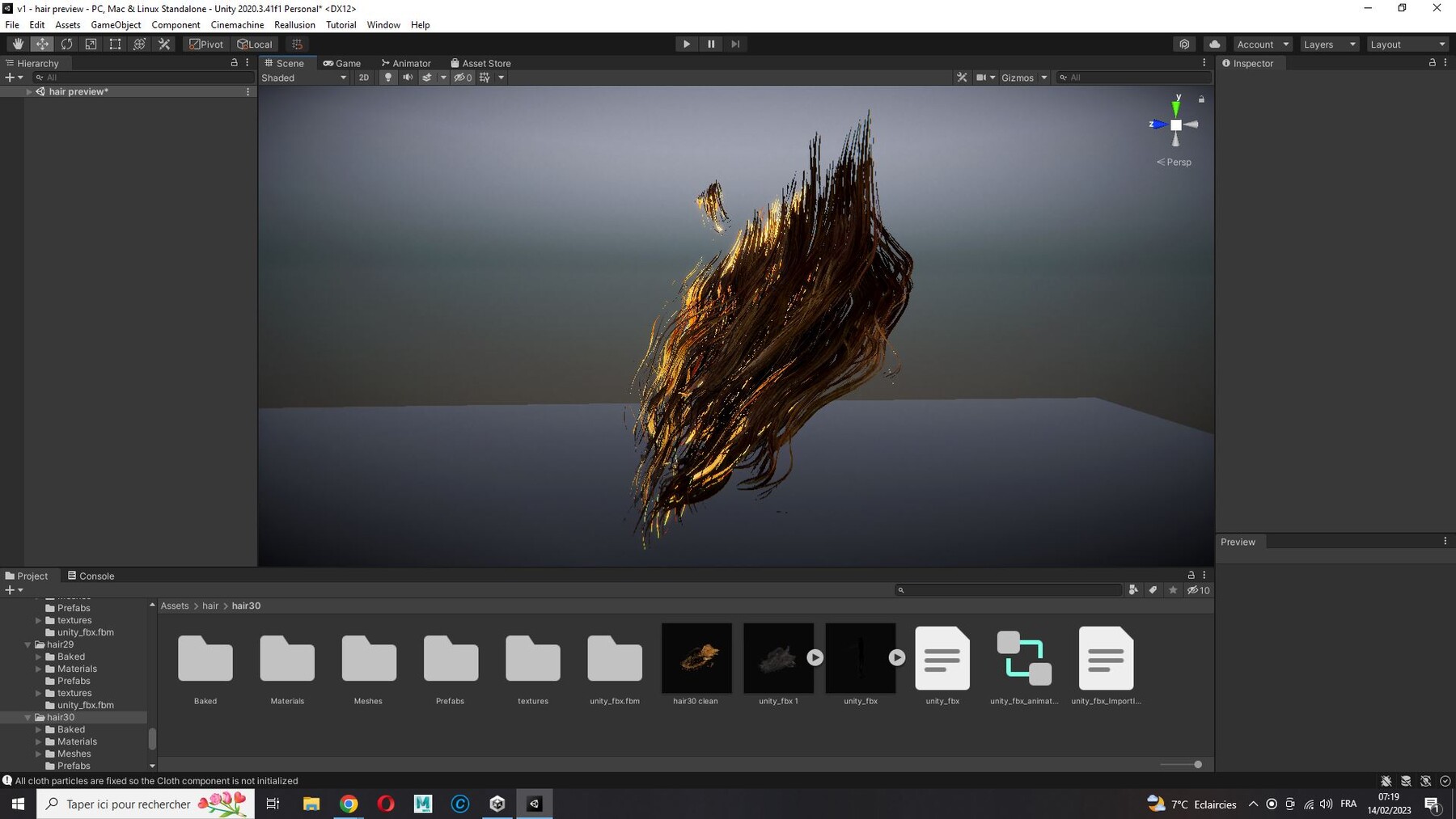Expand Materials folder under hair29
Screen dimensions: 1456x819
pos(38,669)
